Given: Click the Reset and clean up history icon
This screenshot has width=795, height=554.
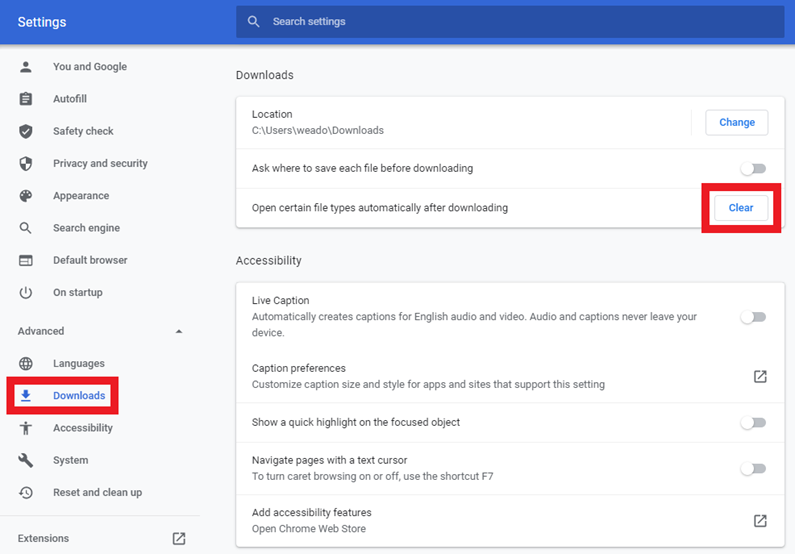Looking at the screenshot, I should point(26,492).
